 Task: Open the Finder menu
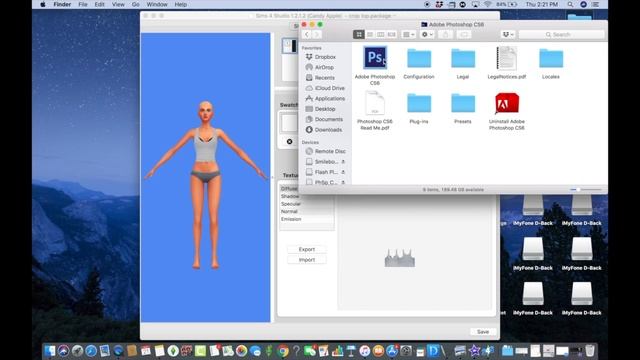point(62,4)
